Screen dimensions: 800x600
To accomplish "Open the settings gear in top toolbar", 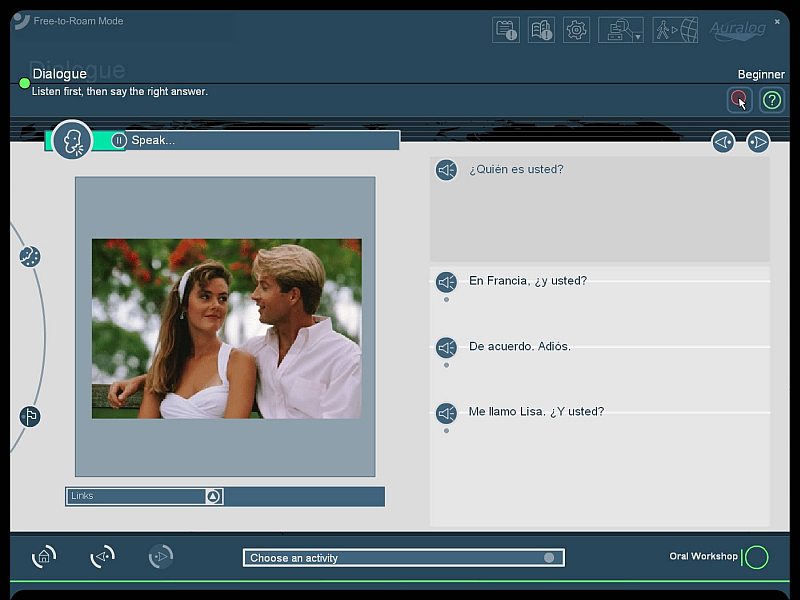I will pos(576,30).
